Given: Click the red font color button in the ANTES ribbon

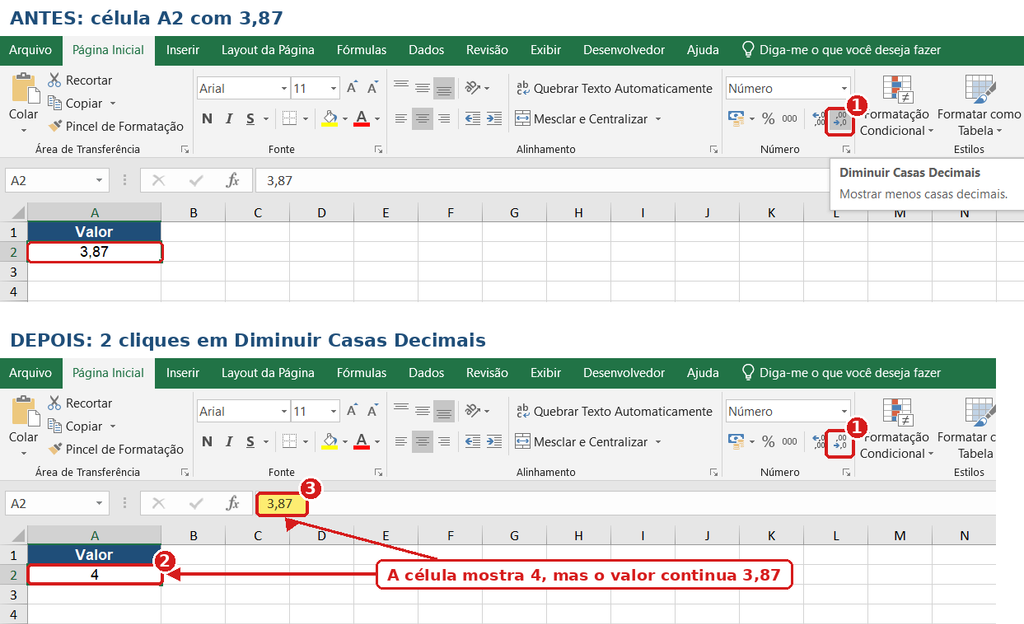Looking at the screenshot, I should (361, 119).
